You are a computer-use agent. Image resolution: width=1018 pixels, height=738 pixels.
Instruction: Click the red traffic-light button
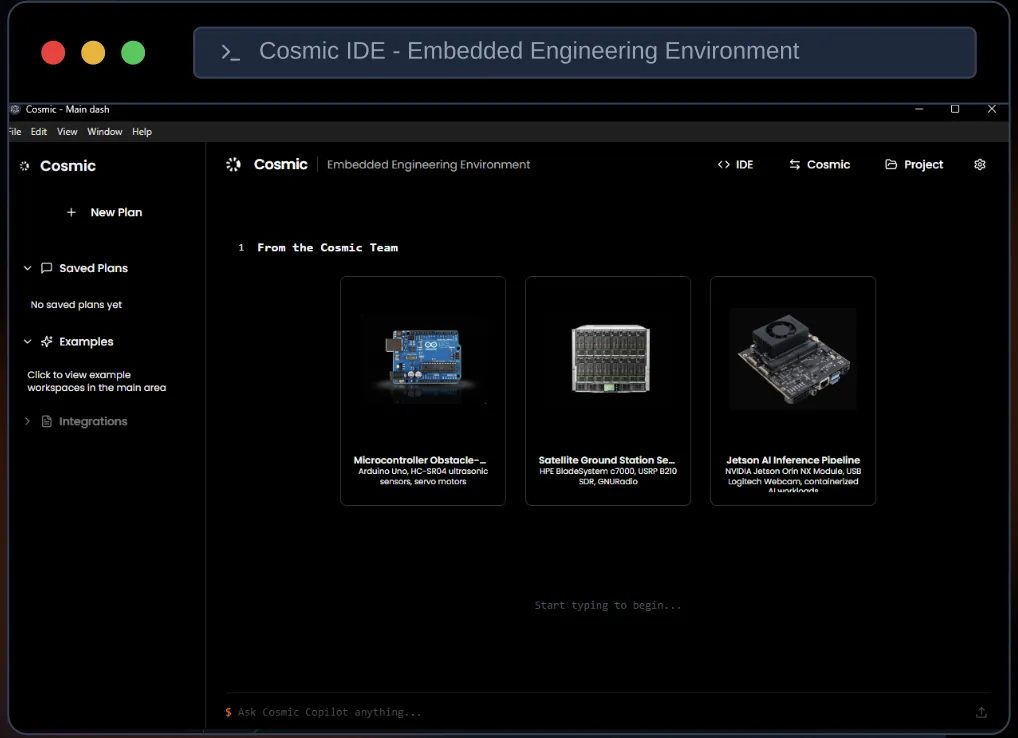[x=53, y=53]
